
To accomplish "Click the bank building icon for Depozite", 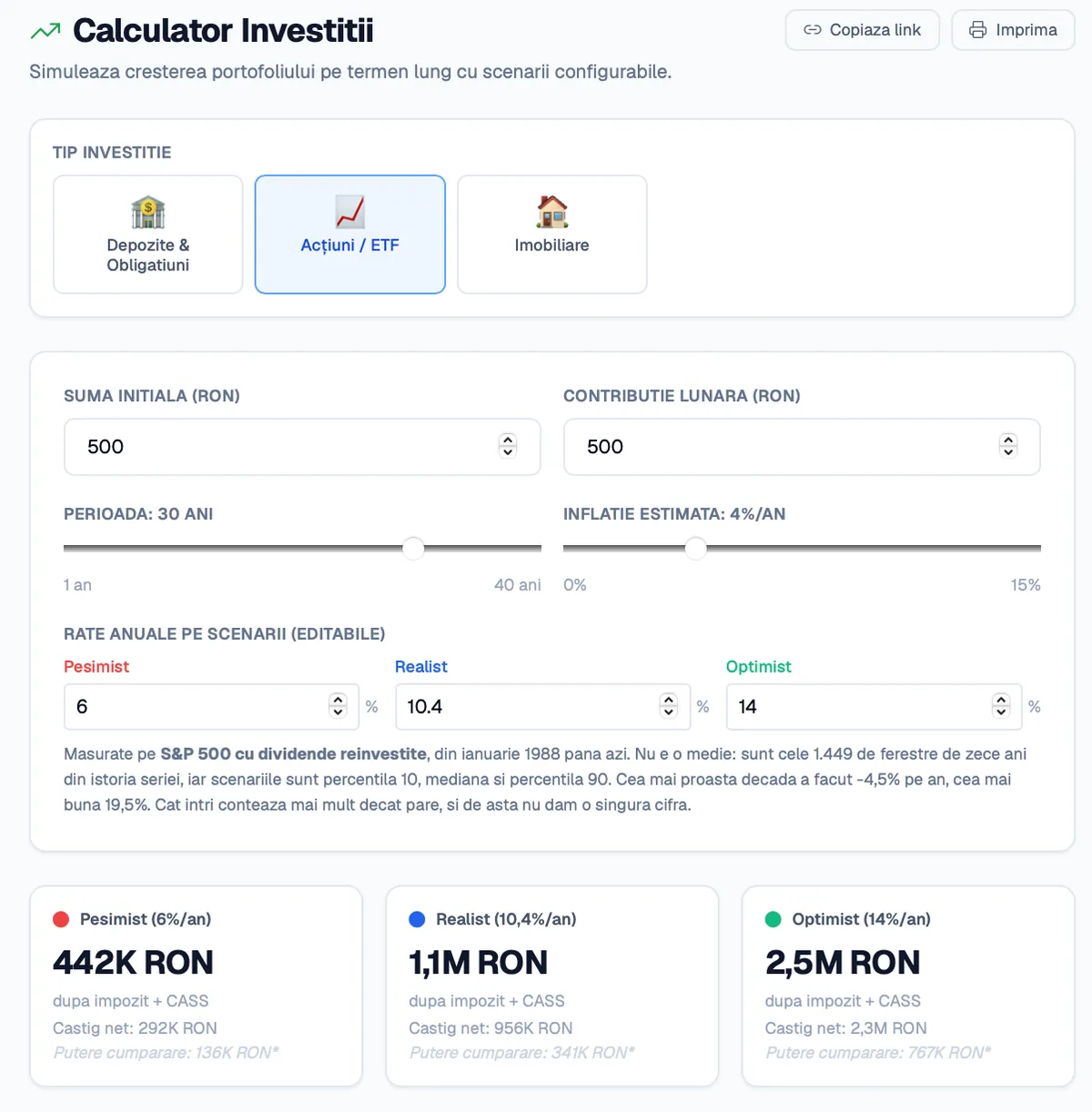I will pyautogui.click(x=148, y=212).
